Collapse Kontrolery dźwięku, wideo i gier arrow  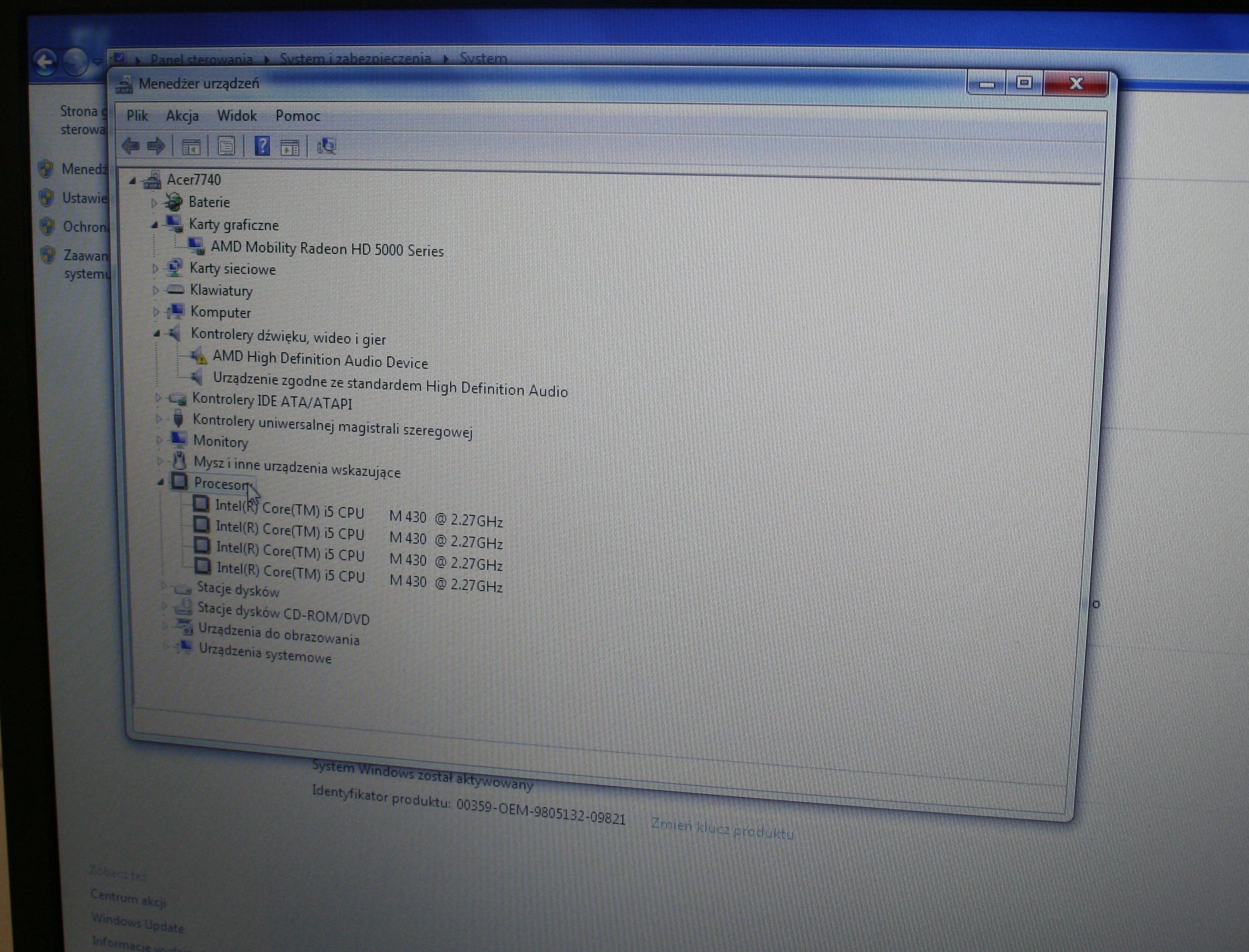click(x=156, y=334)
